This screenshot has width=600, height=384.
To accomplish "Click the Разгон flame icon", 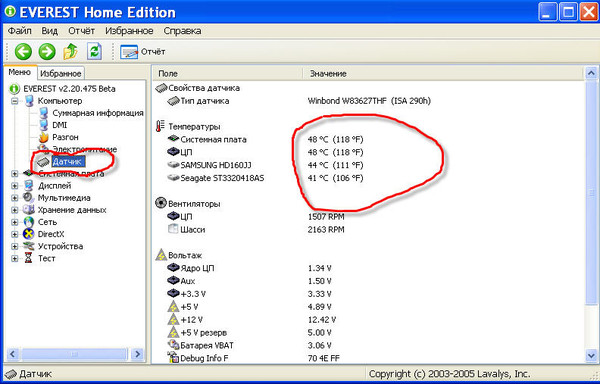I will (x=44, y=137).
